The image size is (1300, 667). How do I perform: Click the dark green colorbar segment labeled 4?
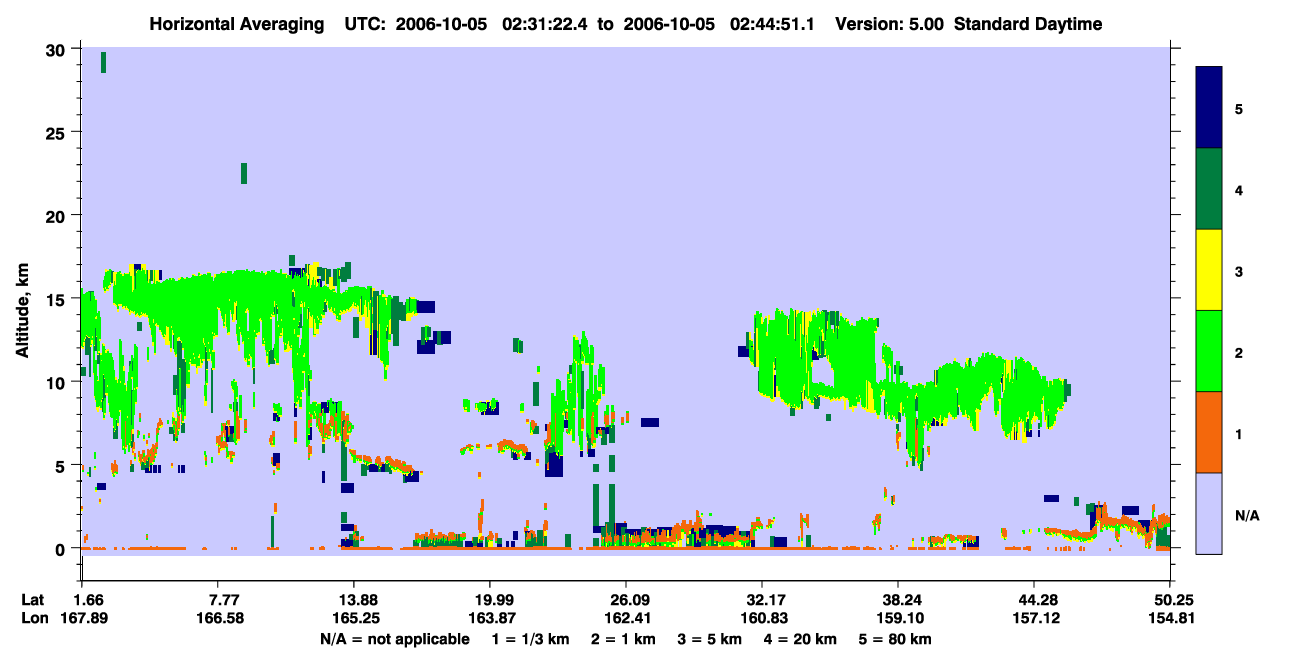click(x=1210, y=188)
